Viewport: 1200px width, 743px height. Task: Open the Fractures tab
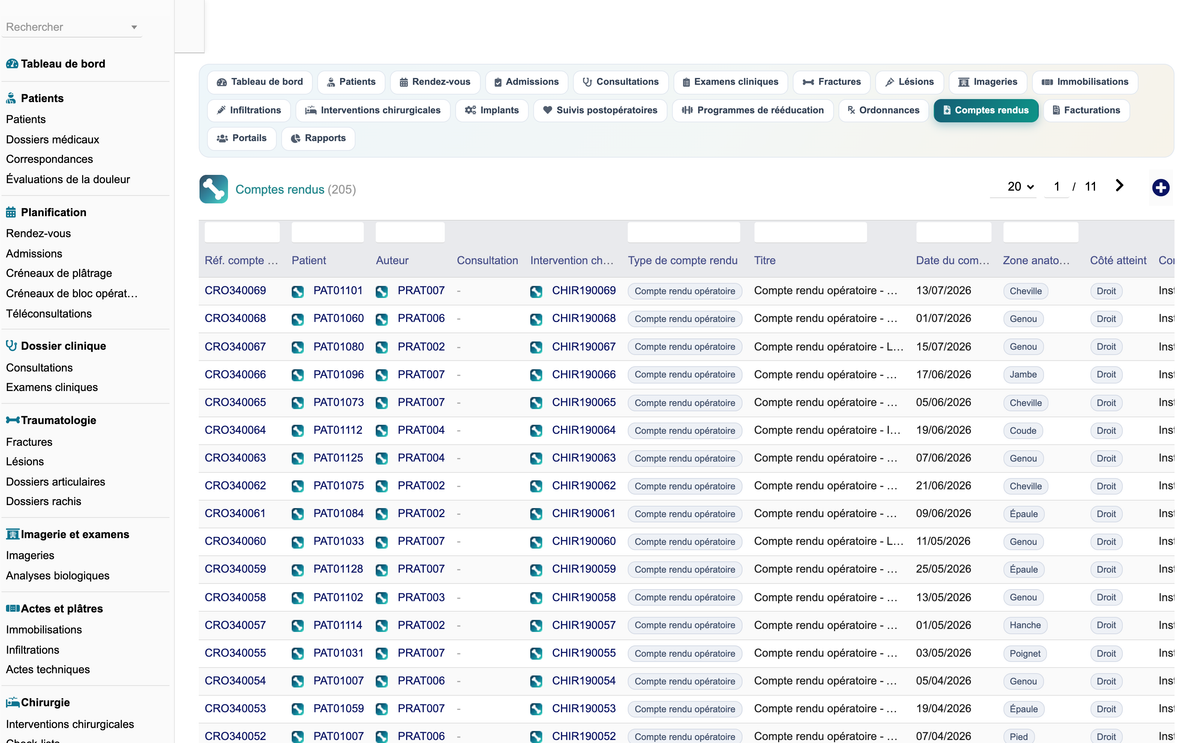pos(832,82)
